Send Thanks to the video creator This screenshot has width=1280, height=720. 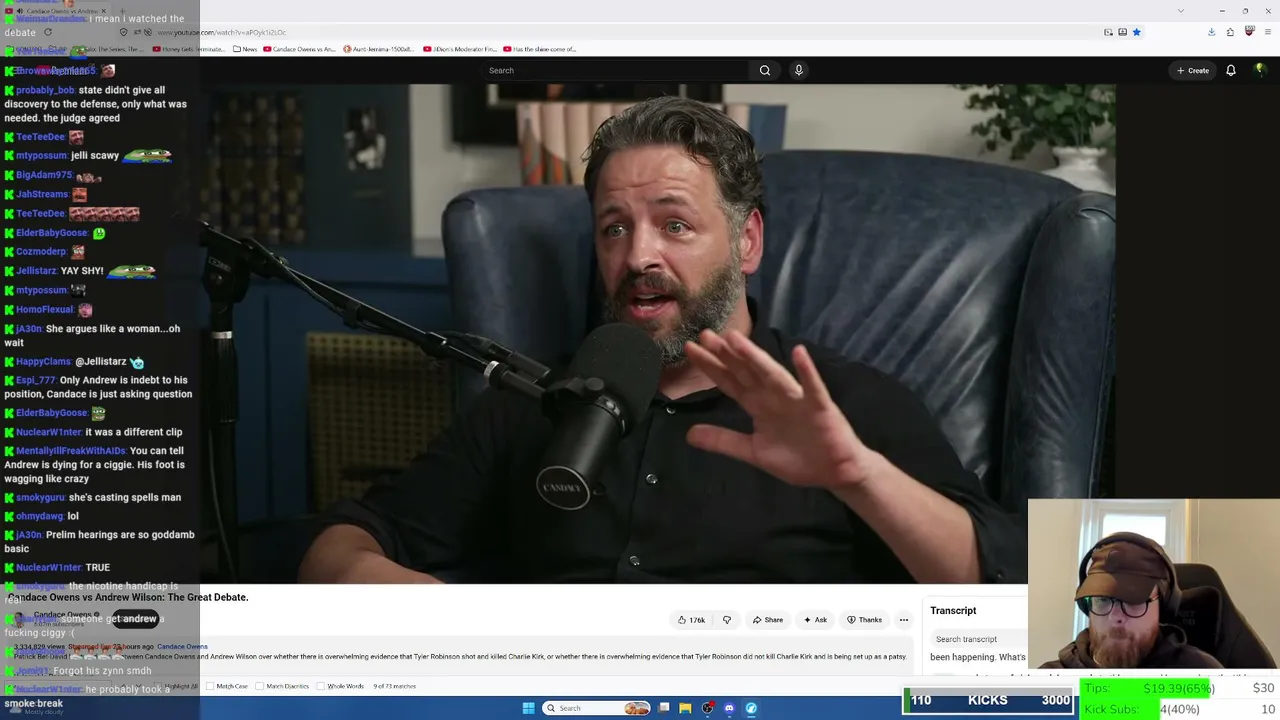(865, 620)
